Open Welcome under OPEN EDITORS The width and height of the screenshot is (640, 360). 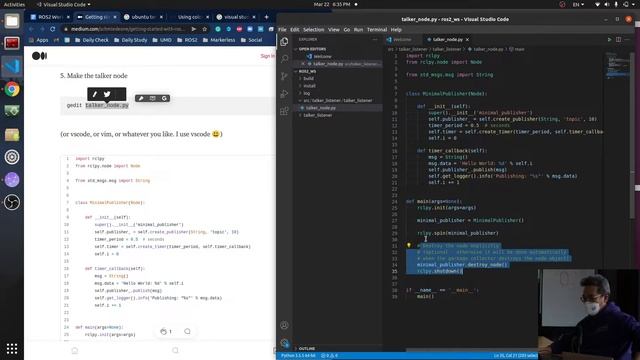tap(338, 56)
